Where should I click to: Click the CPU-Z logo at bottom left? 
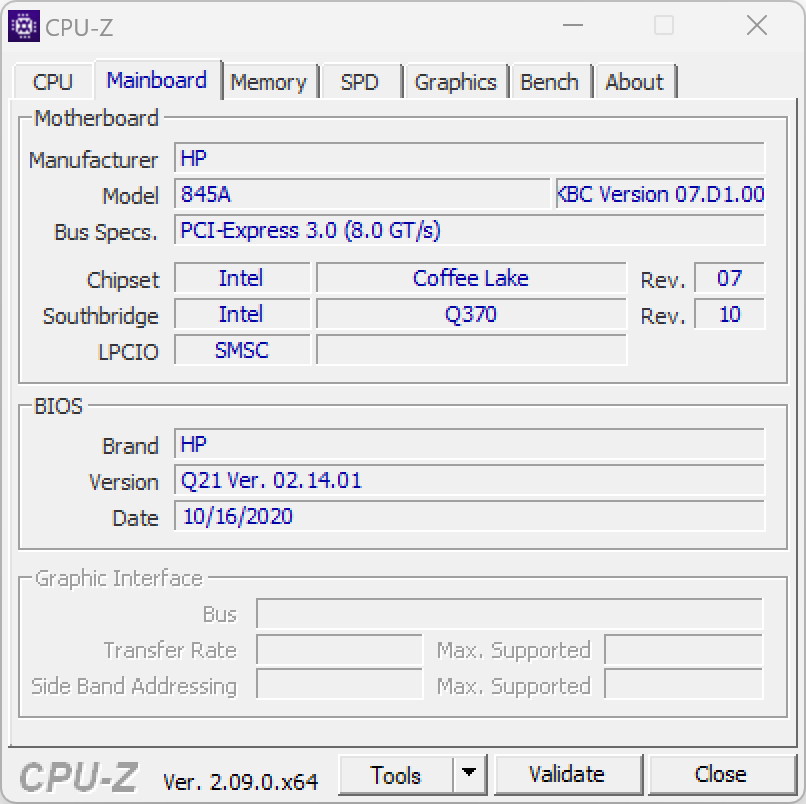click(78, 777)
